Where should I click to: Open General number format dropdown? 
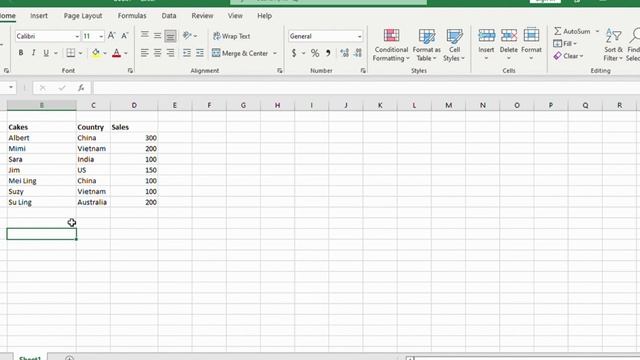(x=359, y=36)
